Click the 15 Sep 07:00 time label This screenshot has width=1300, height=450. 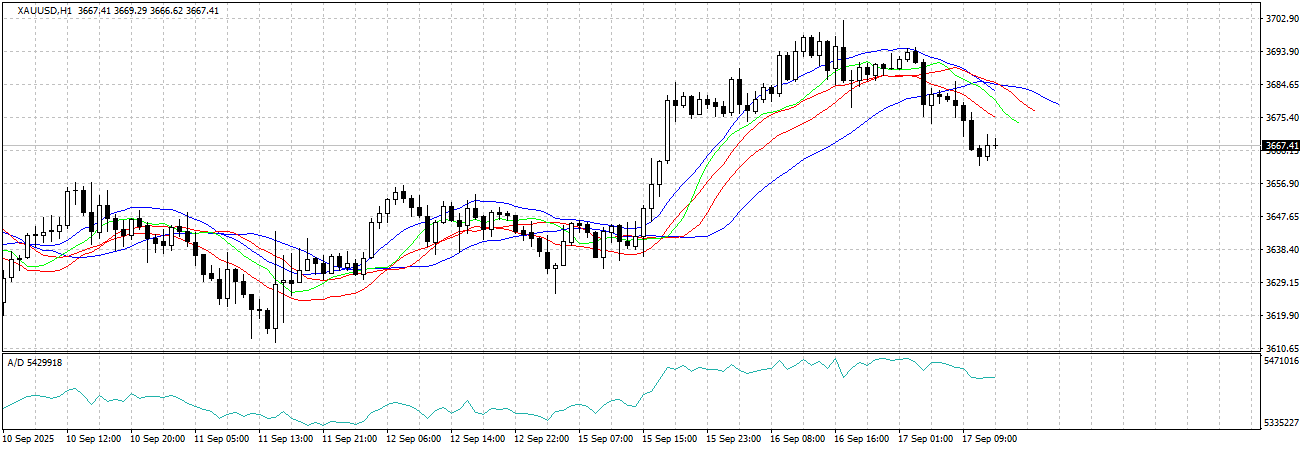point(604,439)
